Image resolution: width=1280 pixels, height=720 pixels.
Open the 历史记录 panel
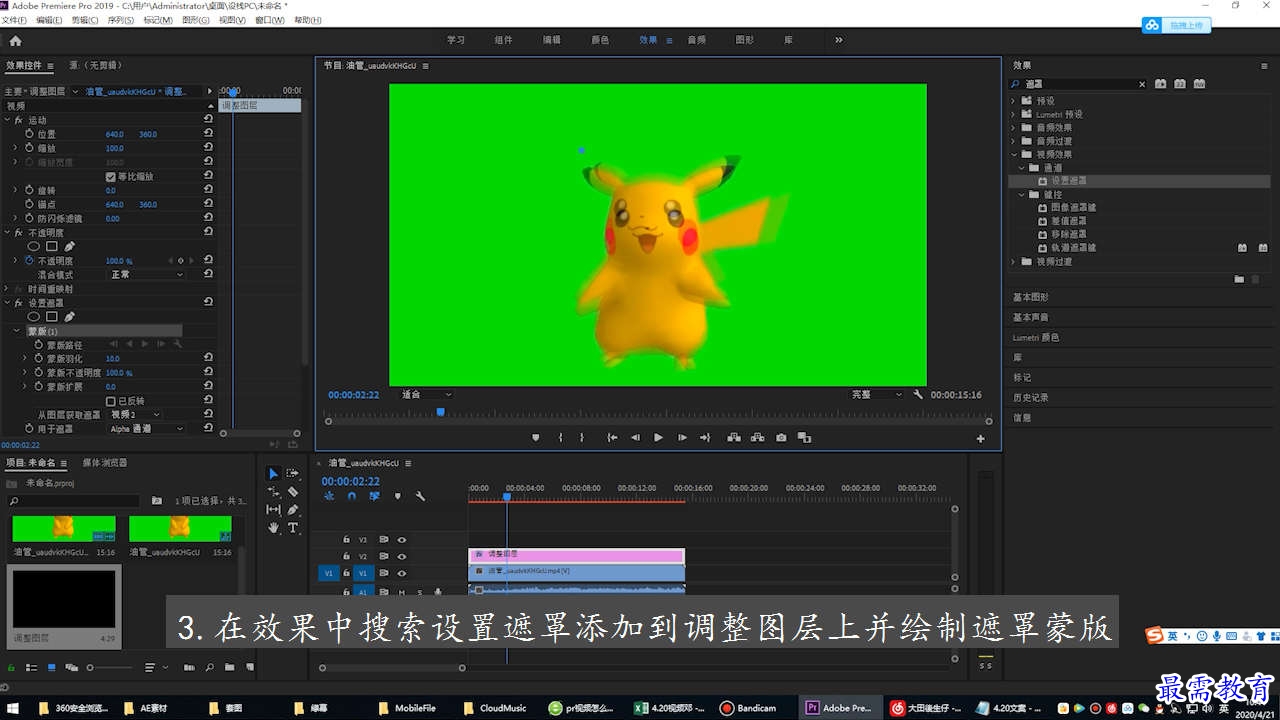[x=1031, y=397]
